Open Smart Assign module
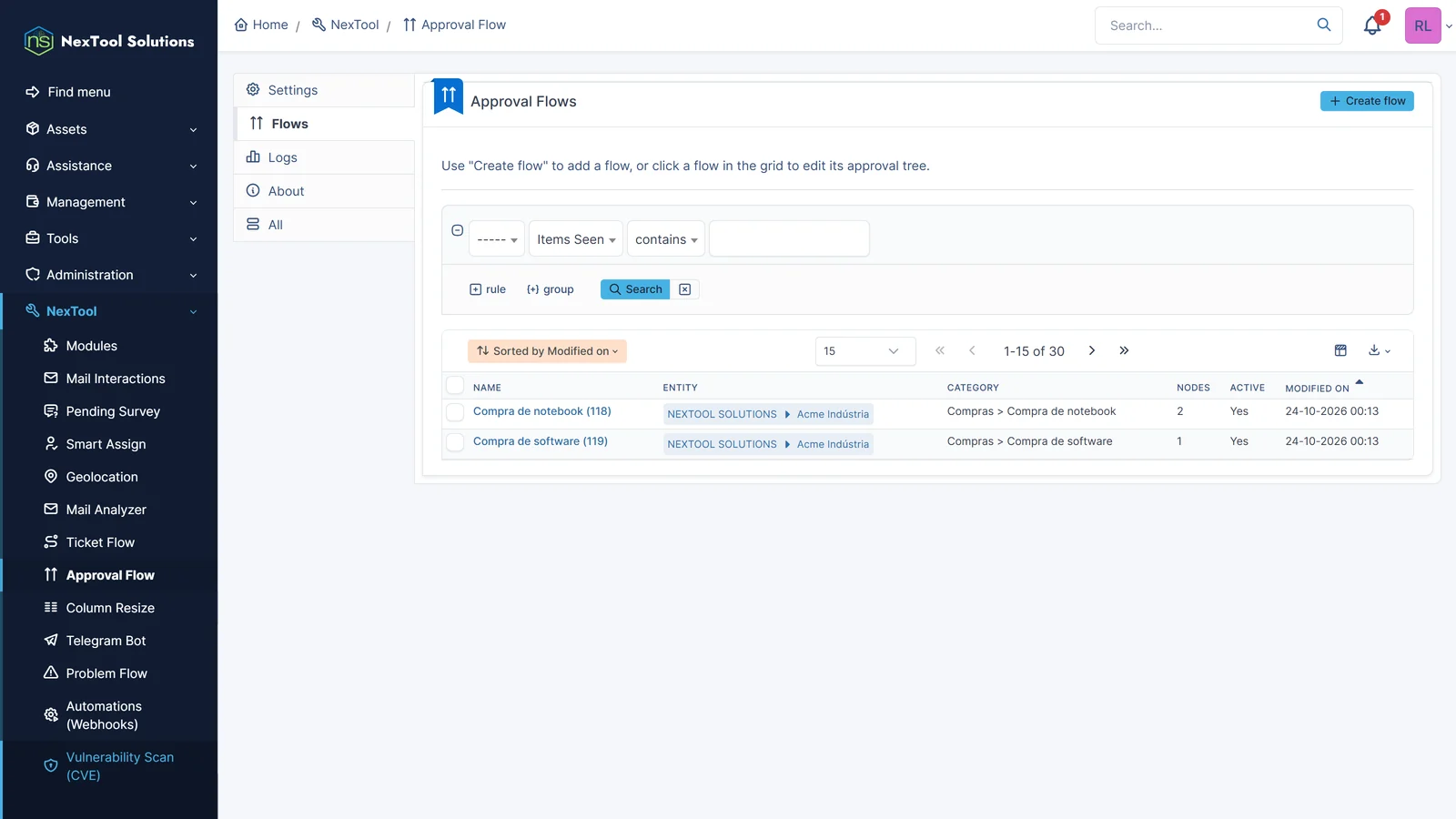 (x=106, y=444)
